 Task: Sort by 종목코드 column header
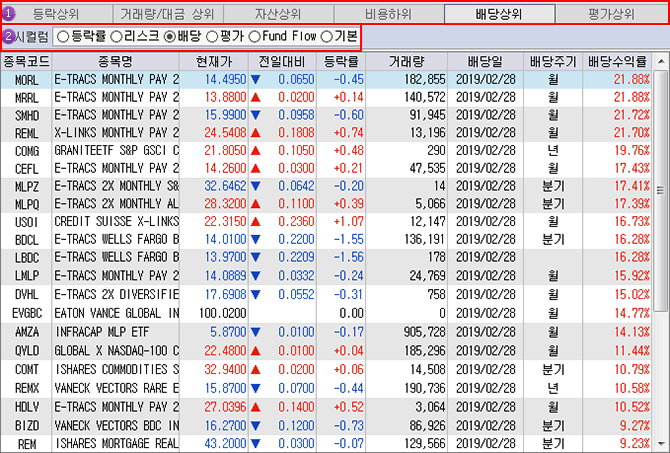tap(26, 62)
